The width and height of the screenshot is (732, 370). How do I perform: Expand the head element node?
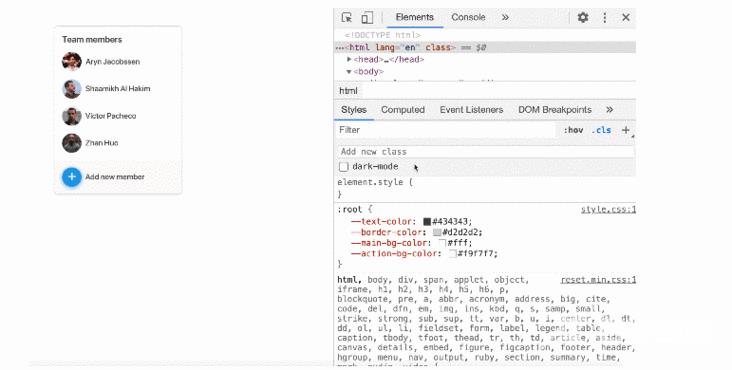tap(349, 59)
